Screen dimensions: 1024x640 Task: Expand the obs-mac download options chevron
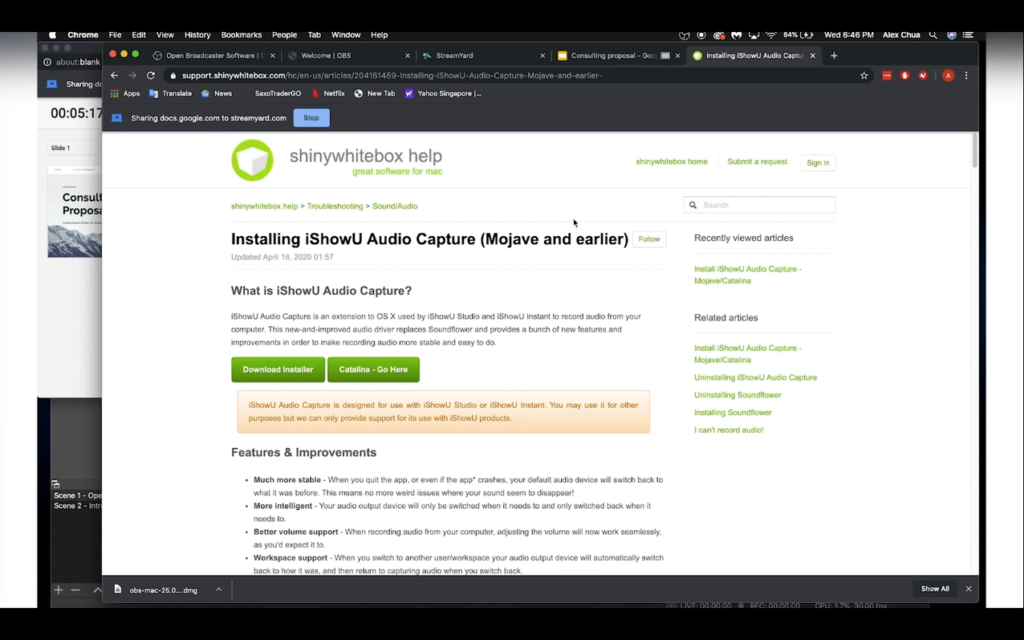(x=219, y=590)
